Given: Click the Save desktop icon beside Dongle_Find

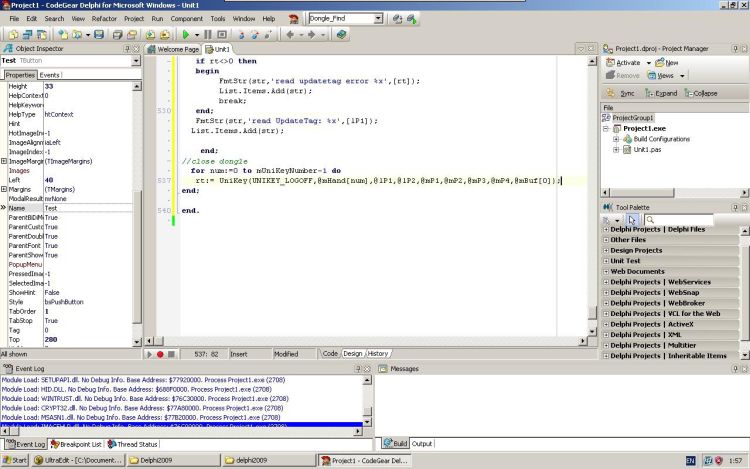Looking at the screenshot, I should coord(397,19).
